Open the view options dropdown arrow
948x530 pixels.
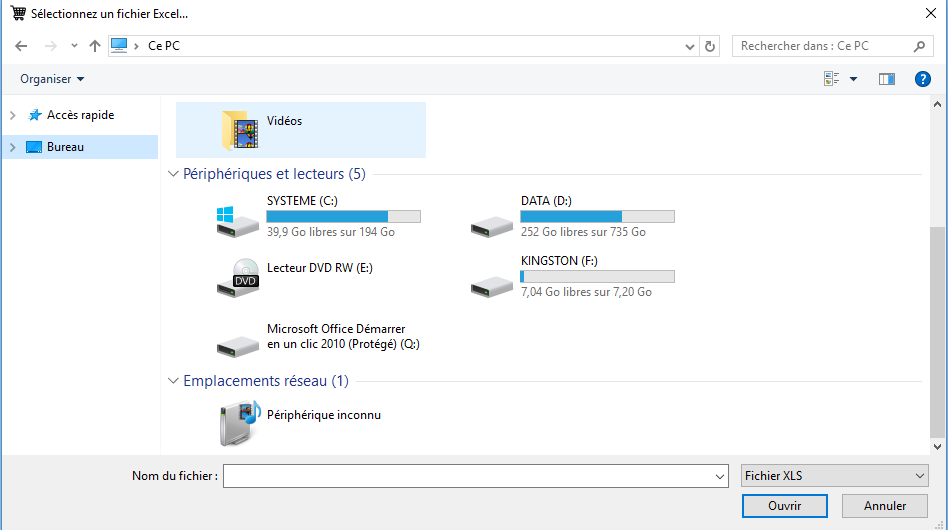pyautogui.click(x=853, y=79)
